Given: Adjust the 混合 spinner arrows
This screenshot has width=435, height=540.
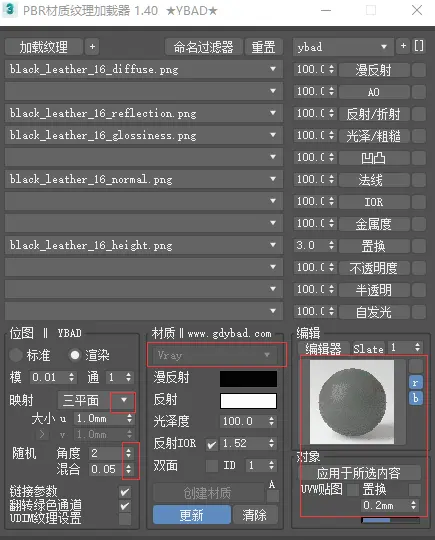Looking at the screenshot, I should [x=128, y=469].
